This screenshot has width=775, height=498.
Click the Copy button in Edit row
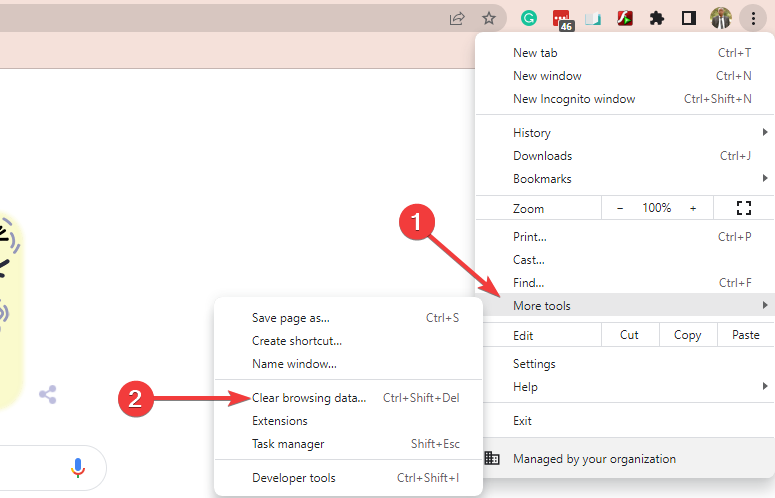coord(688,335)
